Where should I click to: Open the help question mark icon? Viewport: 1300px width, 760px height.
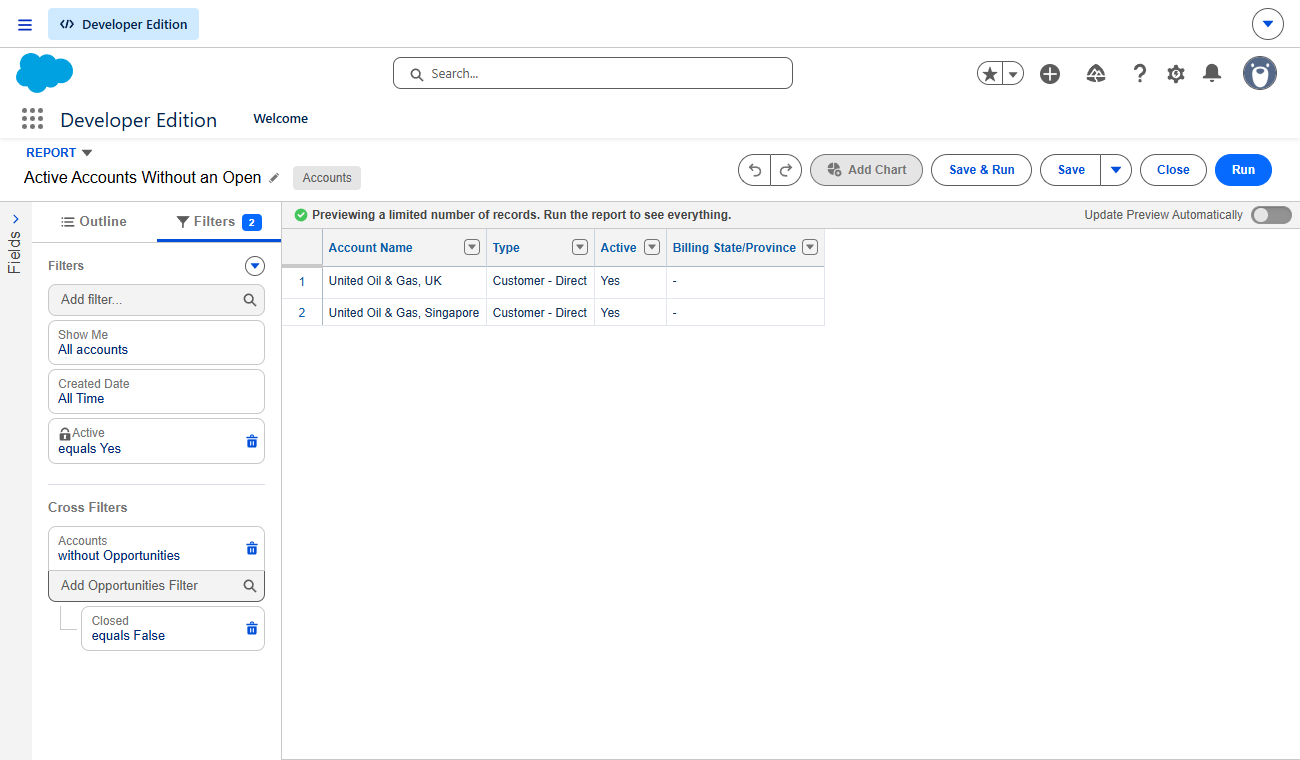(1139, 73)
